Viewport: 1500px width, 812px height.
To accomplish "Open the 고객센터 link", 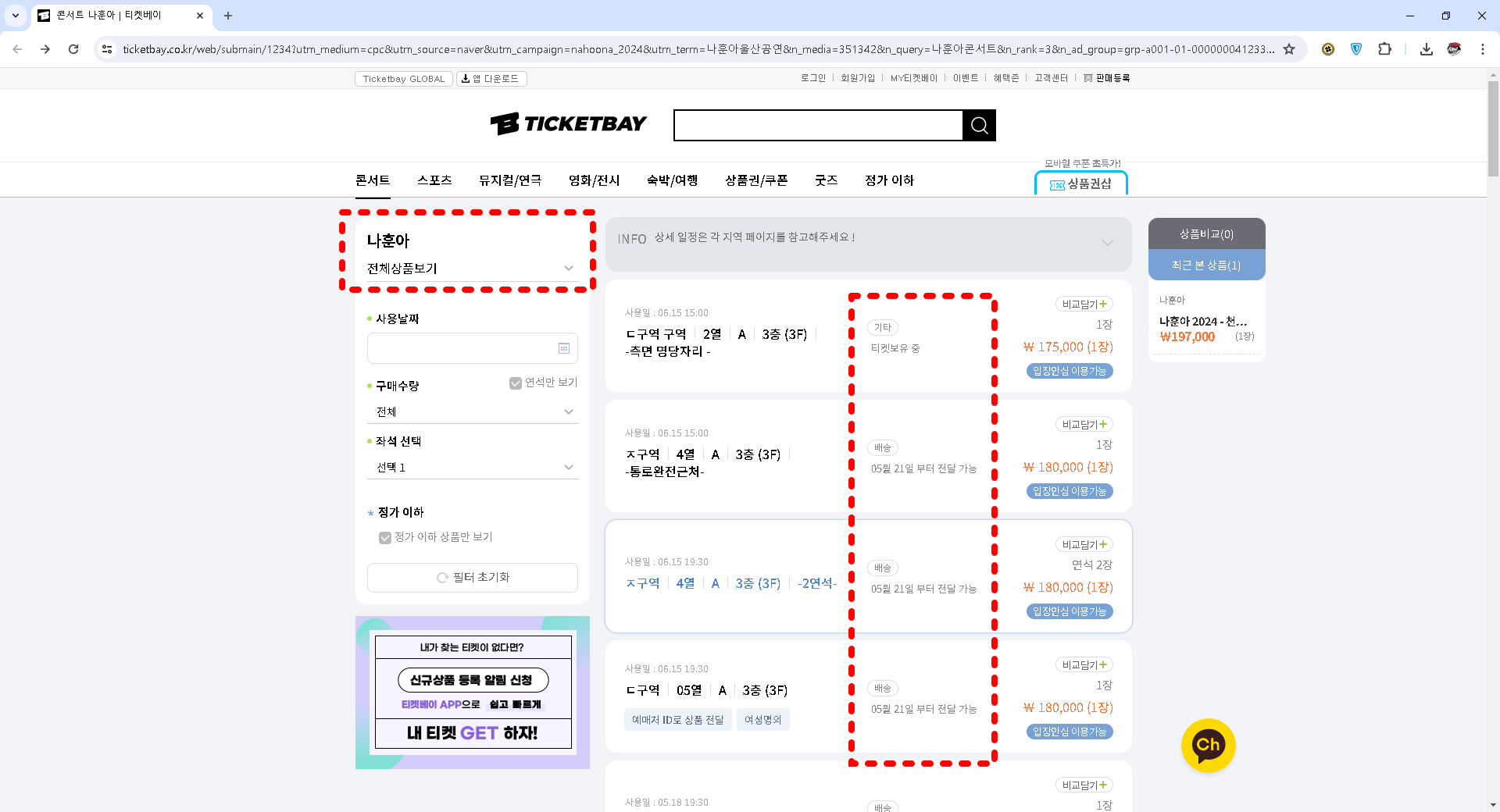I will click(x=1051, y=78).
